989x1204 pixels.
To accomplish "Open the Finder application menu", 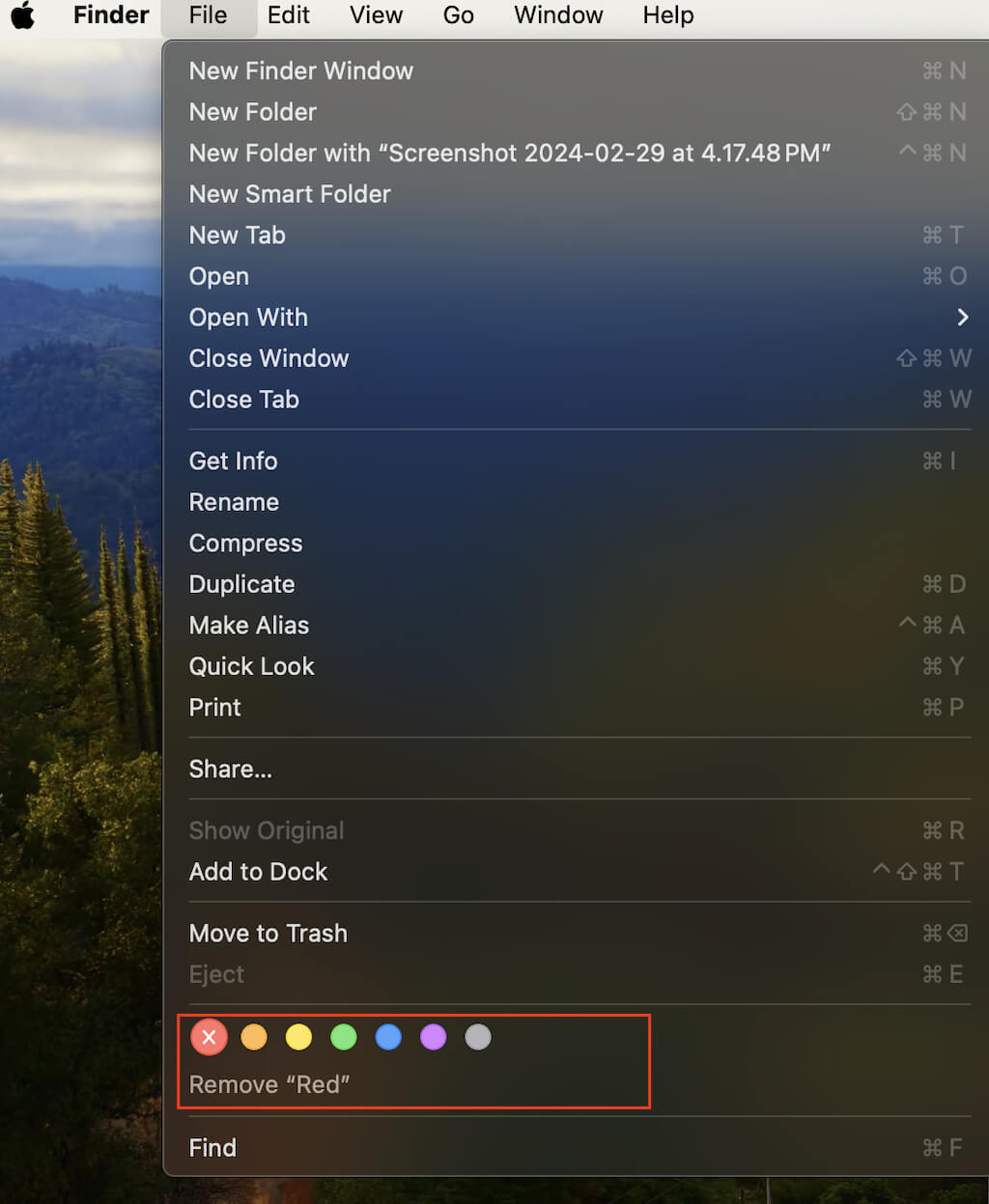I will click(111, 15).
